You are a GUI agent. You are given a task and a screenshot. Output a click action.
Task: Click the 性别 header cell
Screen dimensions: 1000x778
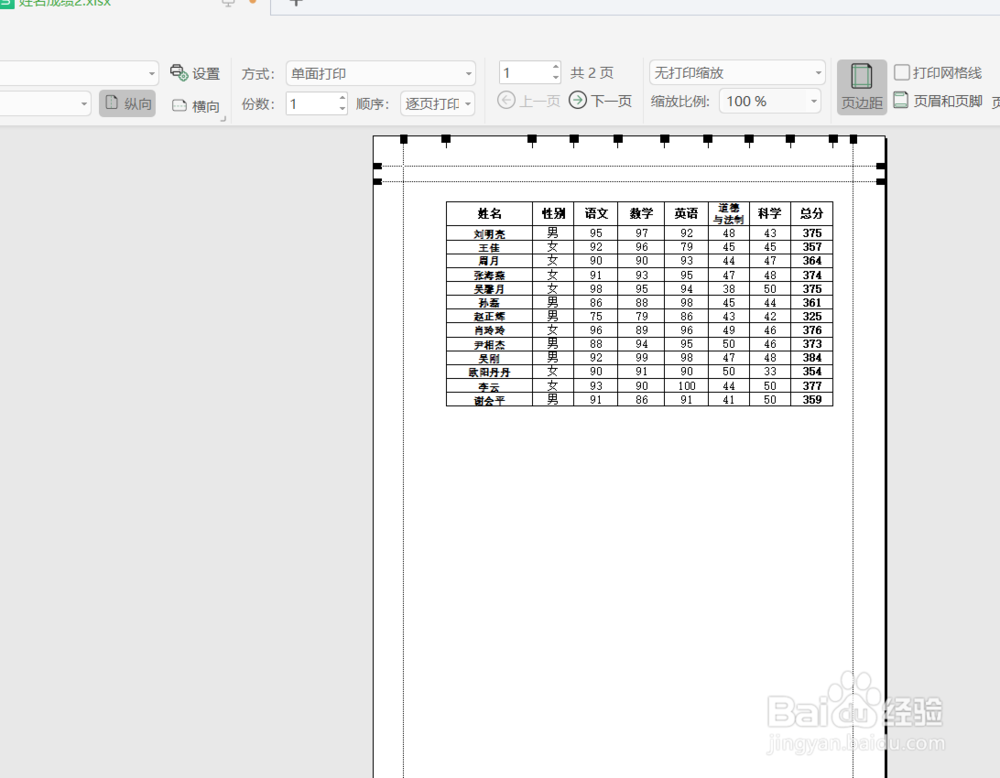553,214
